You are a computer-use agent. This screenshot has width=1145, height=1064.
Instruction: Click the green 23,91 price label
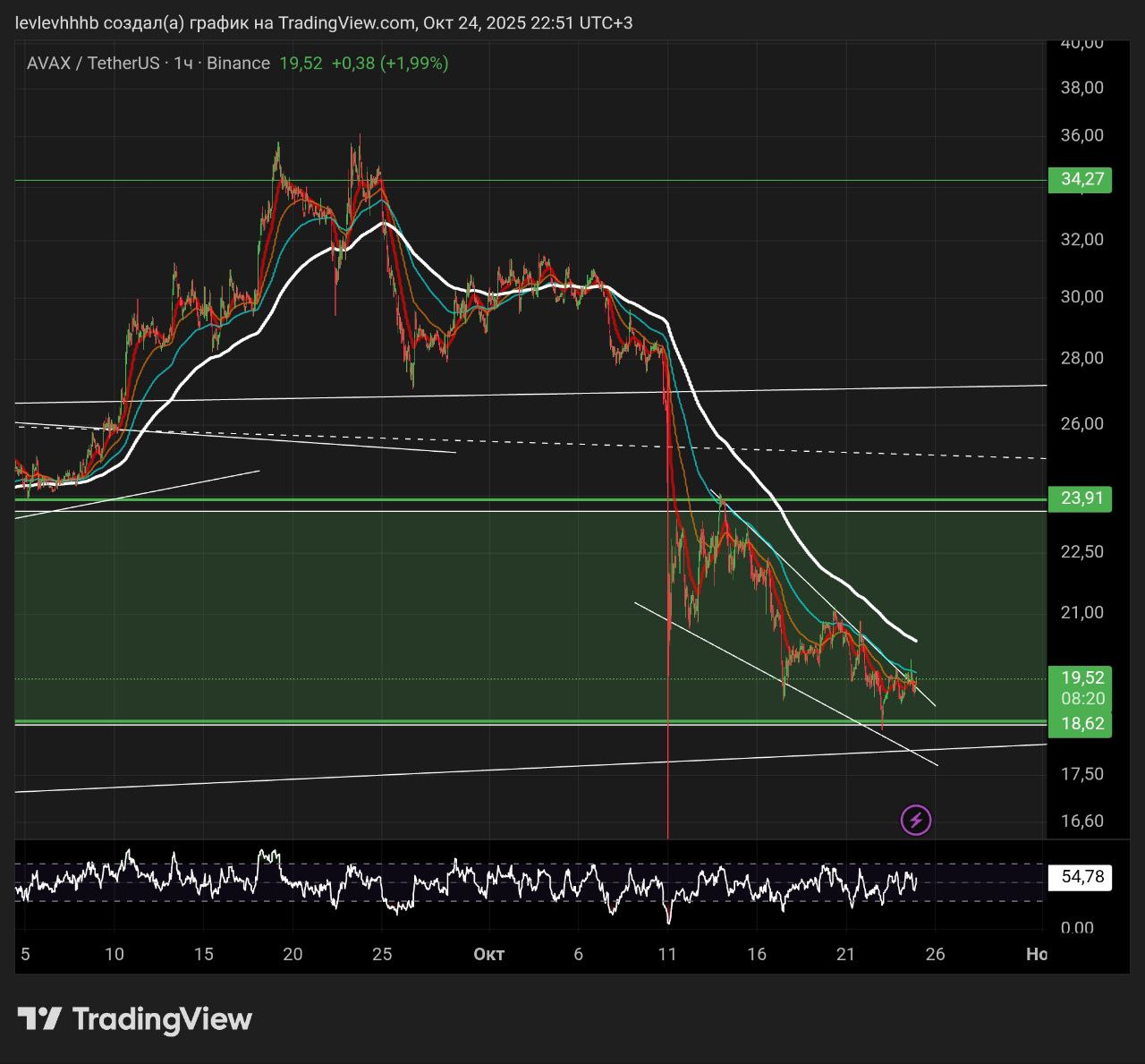[x=1082, y=498]
